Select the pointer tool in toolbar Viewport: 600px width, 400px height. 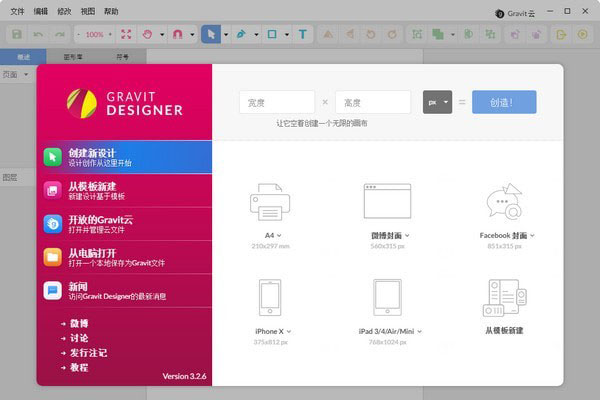tap(210, 34)
